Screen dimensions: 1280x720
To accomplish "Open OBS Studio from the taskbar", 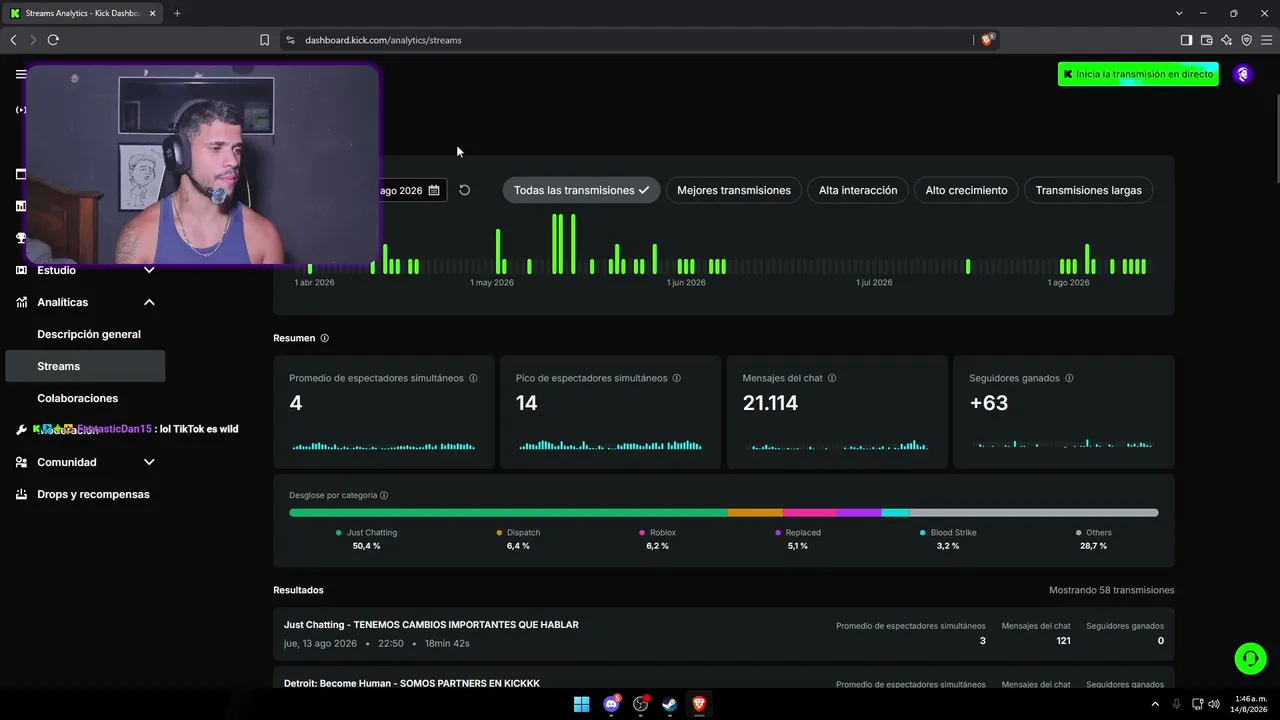I will pyautogui.click(x=641, y=704).
